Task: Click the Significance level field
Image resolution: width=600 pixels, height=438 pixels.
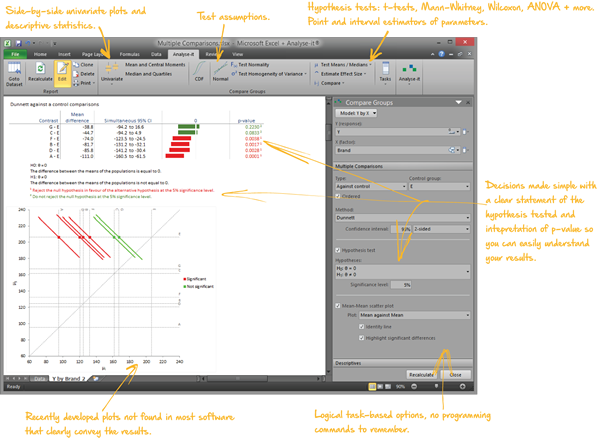Action: pyautogui.click(x=401, y=285)
